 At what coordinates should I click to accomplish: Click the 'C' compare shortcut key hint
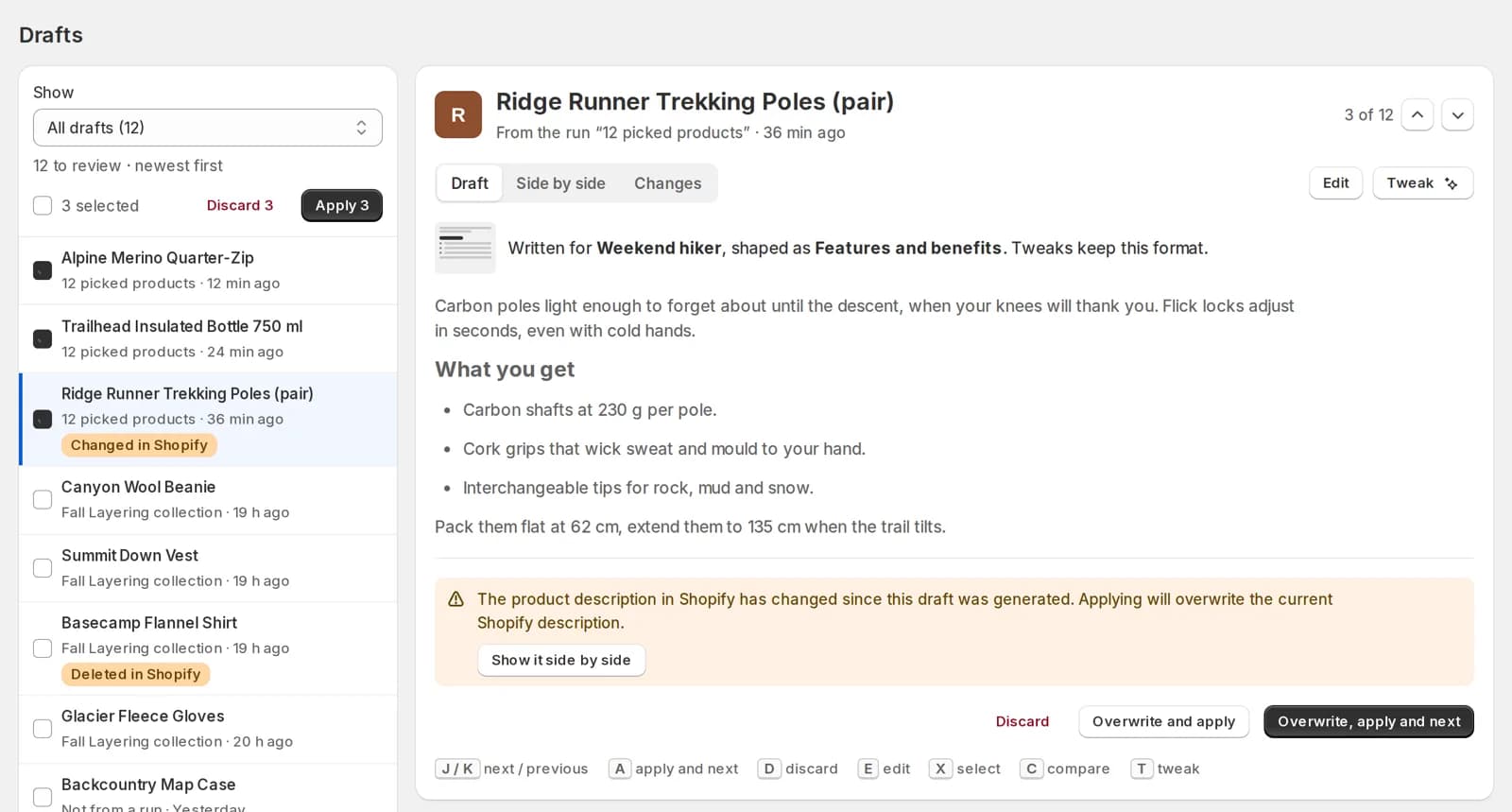click(x=1031, y=769)
